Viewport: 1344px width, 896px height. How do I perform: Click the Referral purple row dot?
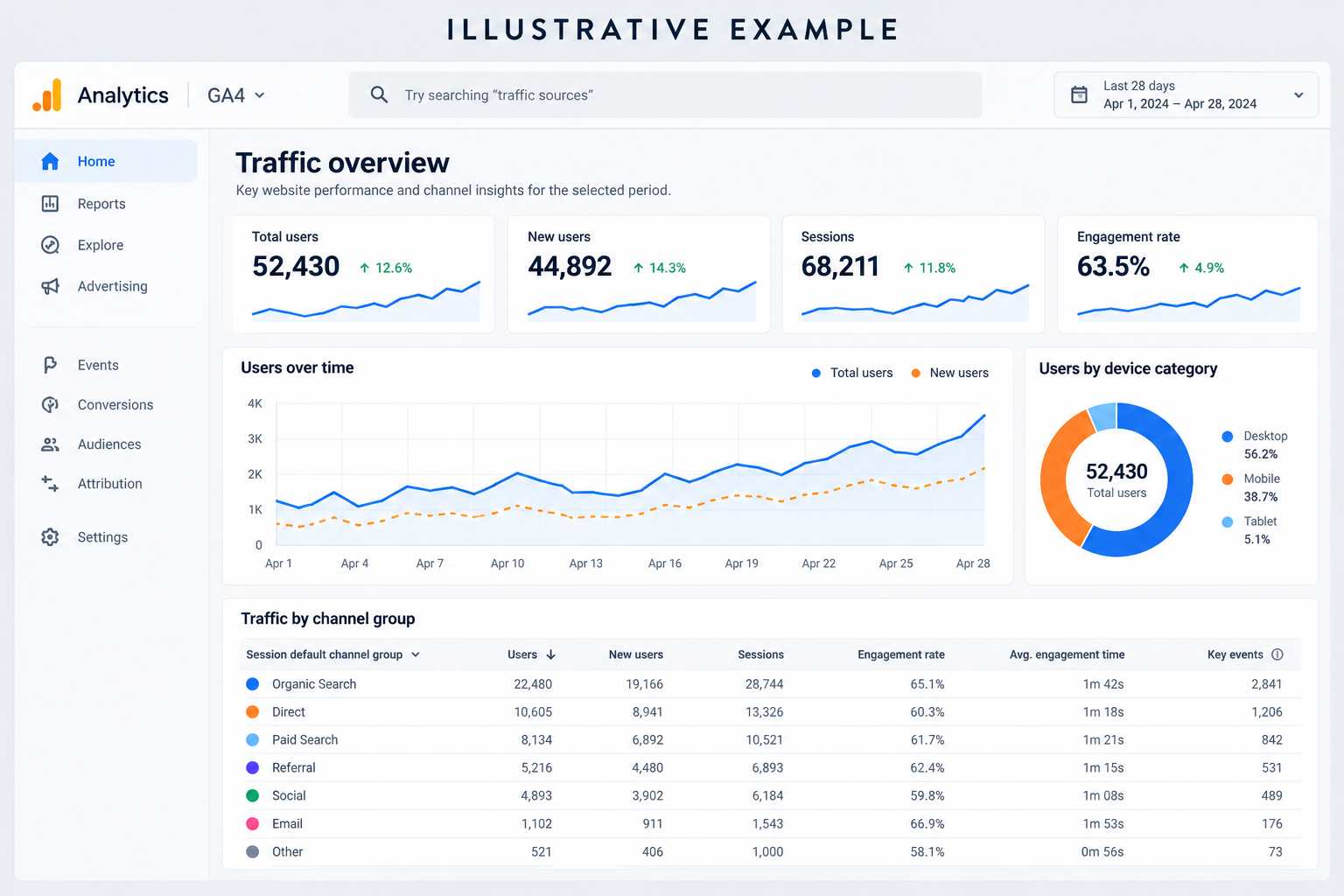coord(253,767)
